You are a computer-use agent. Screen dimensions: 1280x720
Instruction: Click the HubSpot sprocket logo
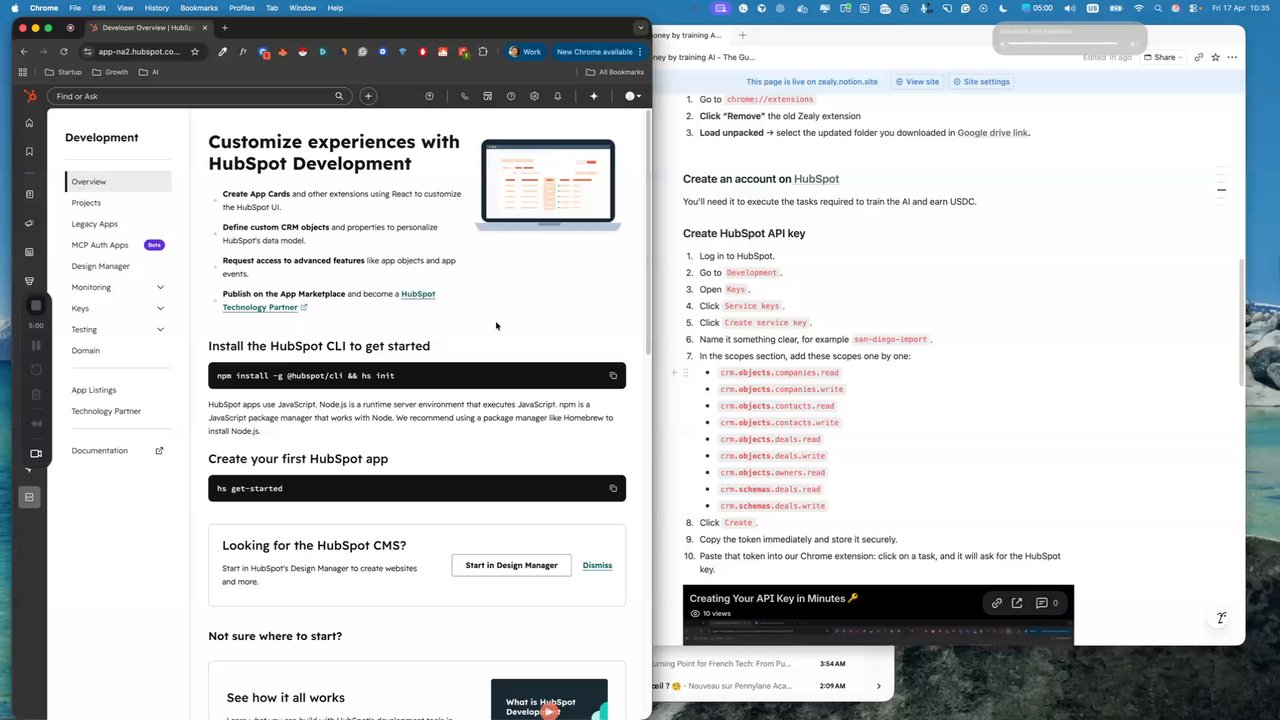coord(30,96)
